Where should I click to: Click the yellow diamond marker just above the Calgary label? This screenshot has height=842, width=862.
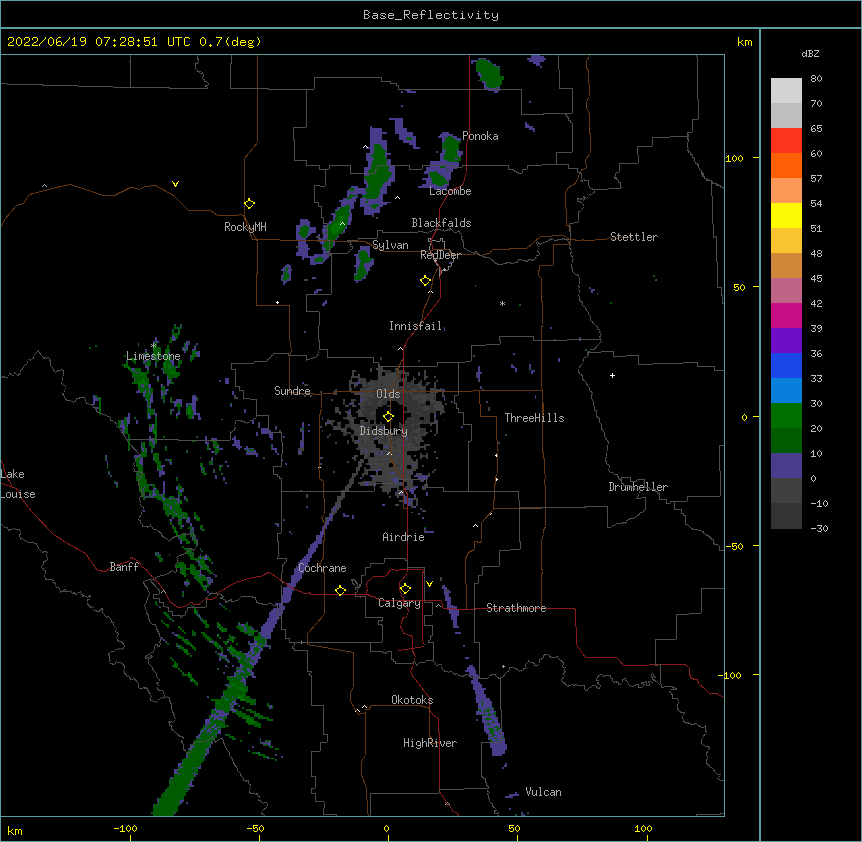click(406, 589)
